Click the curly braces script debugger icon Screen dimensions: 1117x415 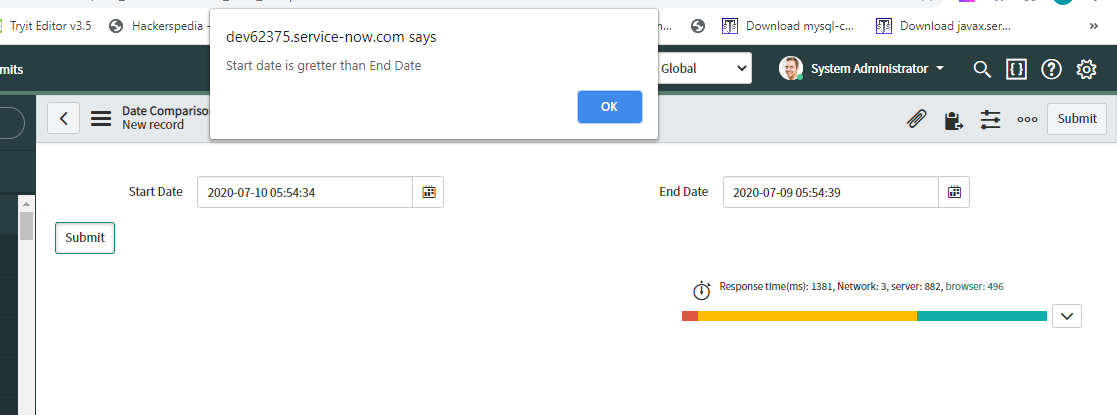[1017, 69]
